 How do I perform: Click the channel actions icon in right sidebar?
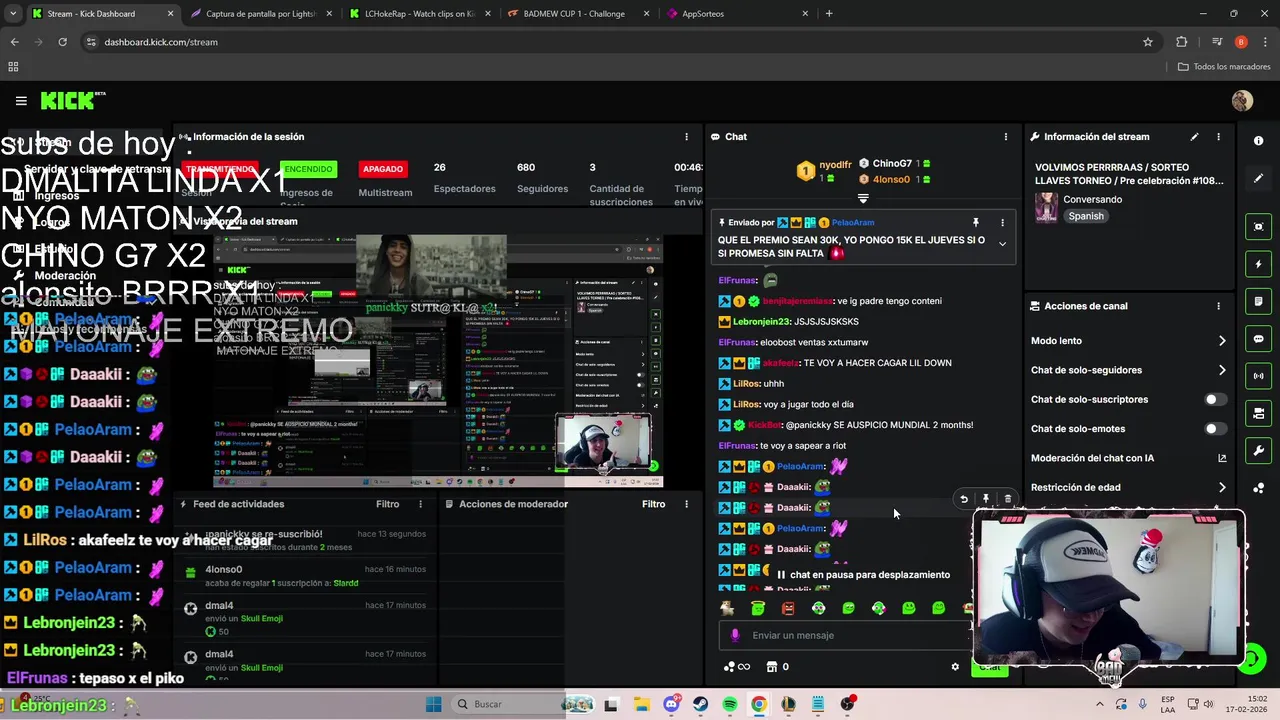click(1259, 413)
